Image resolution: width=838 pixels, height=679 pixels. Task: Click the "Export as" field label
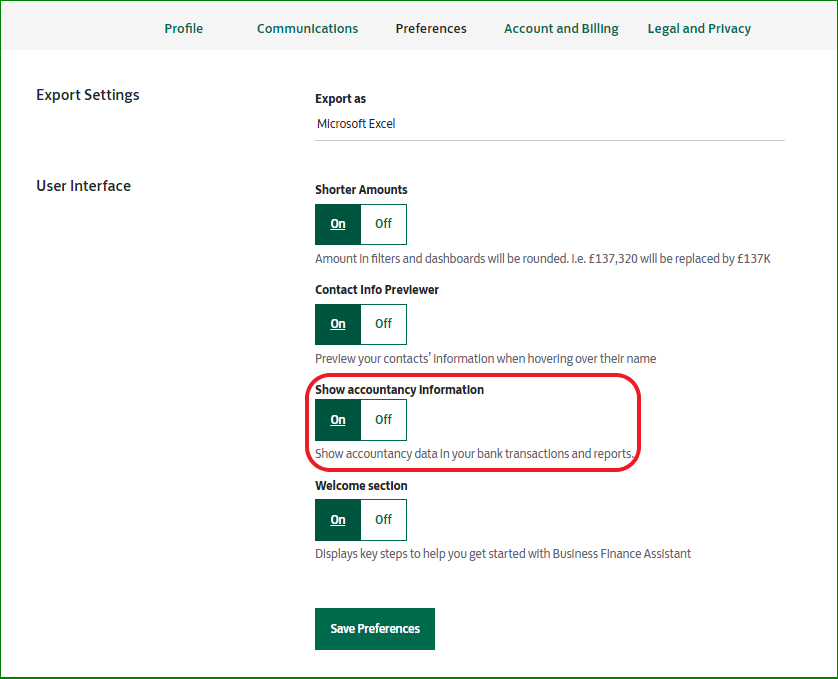[x=340, y=99]
